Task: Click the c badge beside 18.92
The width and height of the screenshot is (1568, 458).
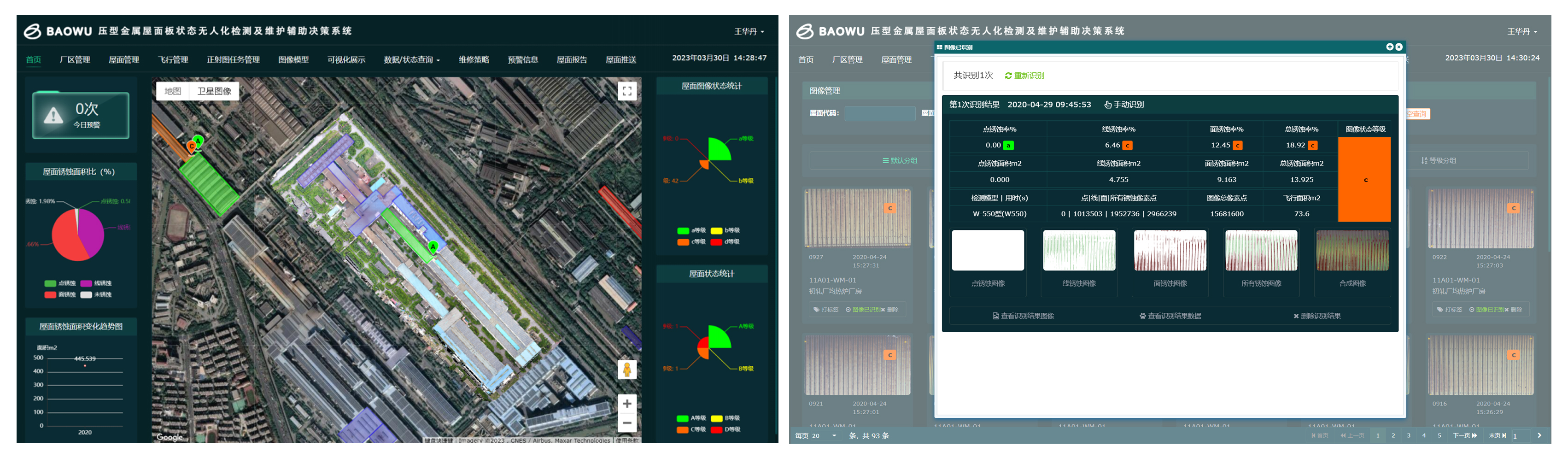Action: click(x=1313, y=146)
